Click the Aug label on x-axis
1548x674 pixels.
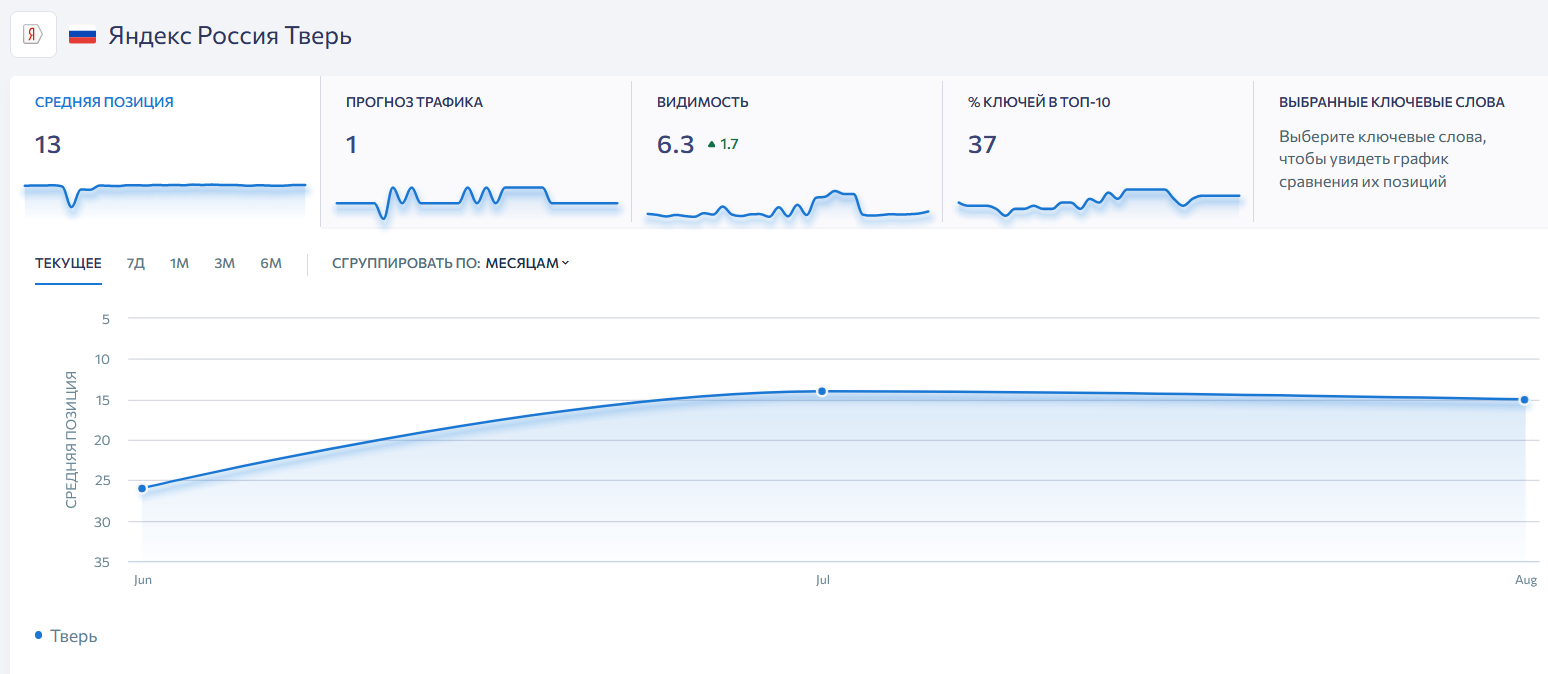pos(1526,580)
